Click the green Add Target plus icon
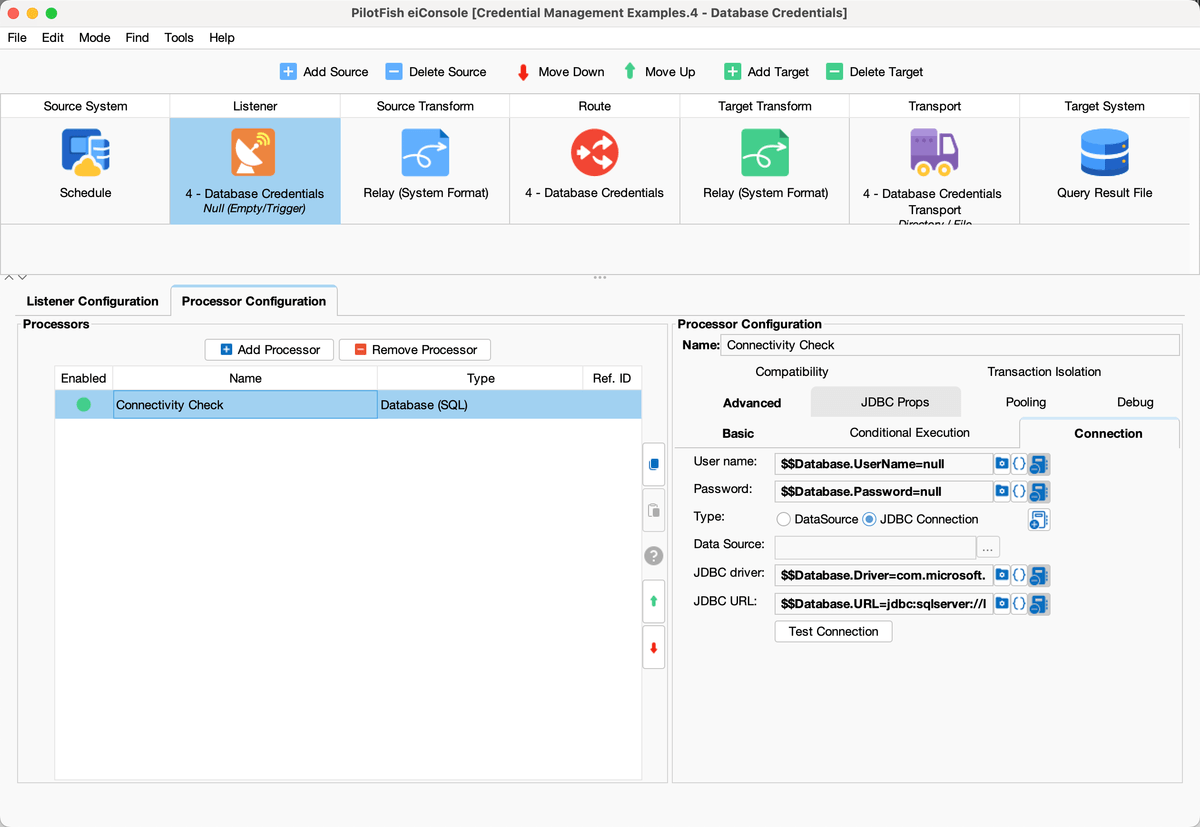1200x827 pixels. tap(732, 72)
